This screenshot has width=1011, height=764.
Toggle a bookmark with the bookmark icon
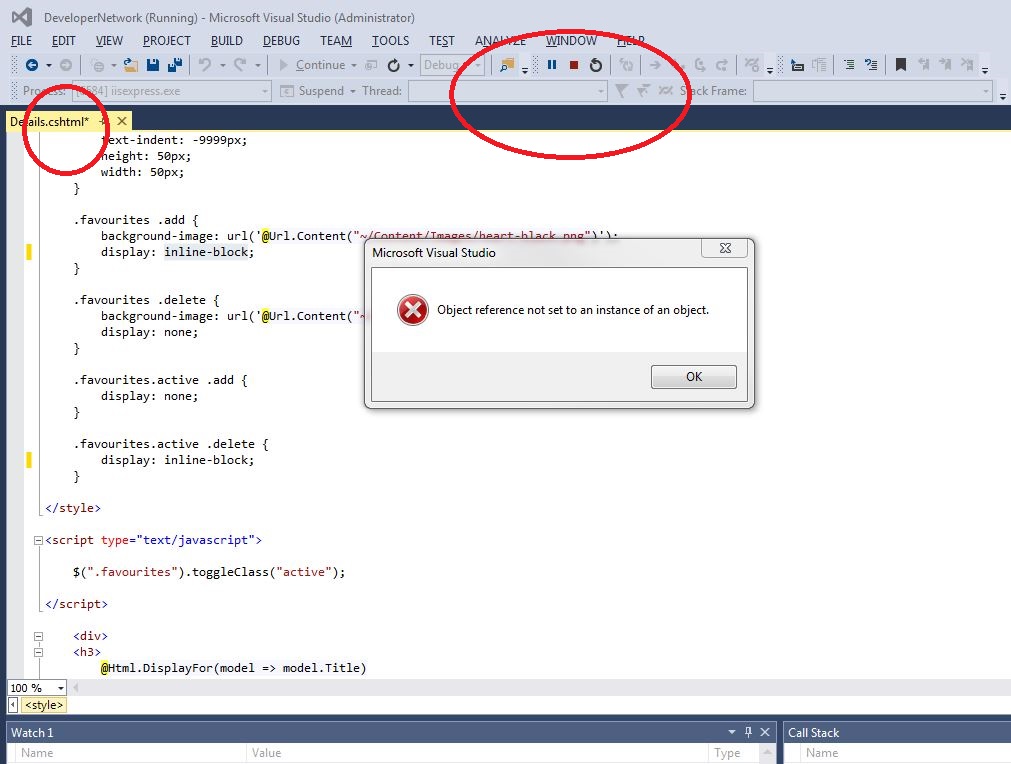[899, 65]
